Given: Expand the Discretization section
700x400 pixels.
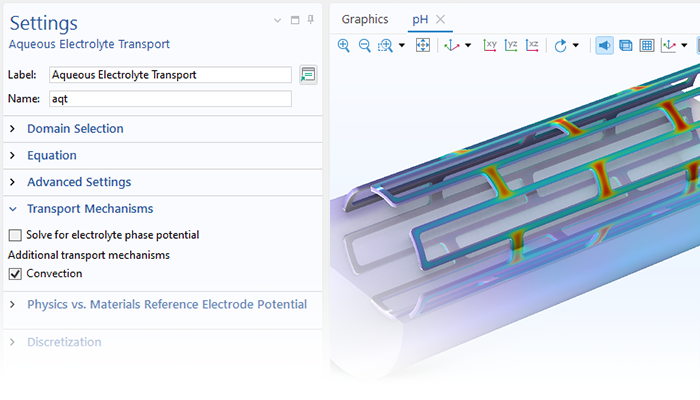Looking at the screenshot, I should click(12, 342).
